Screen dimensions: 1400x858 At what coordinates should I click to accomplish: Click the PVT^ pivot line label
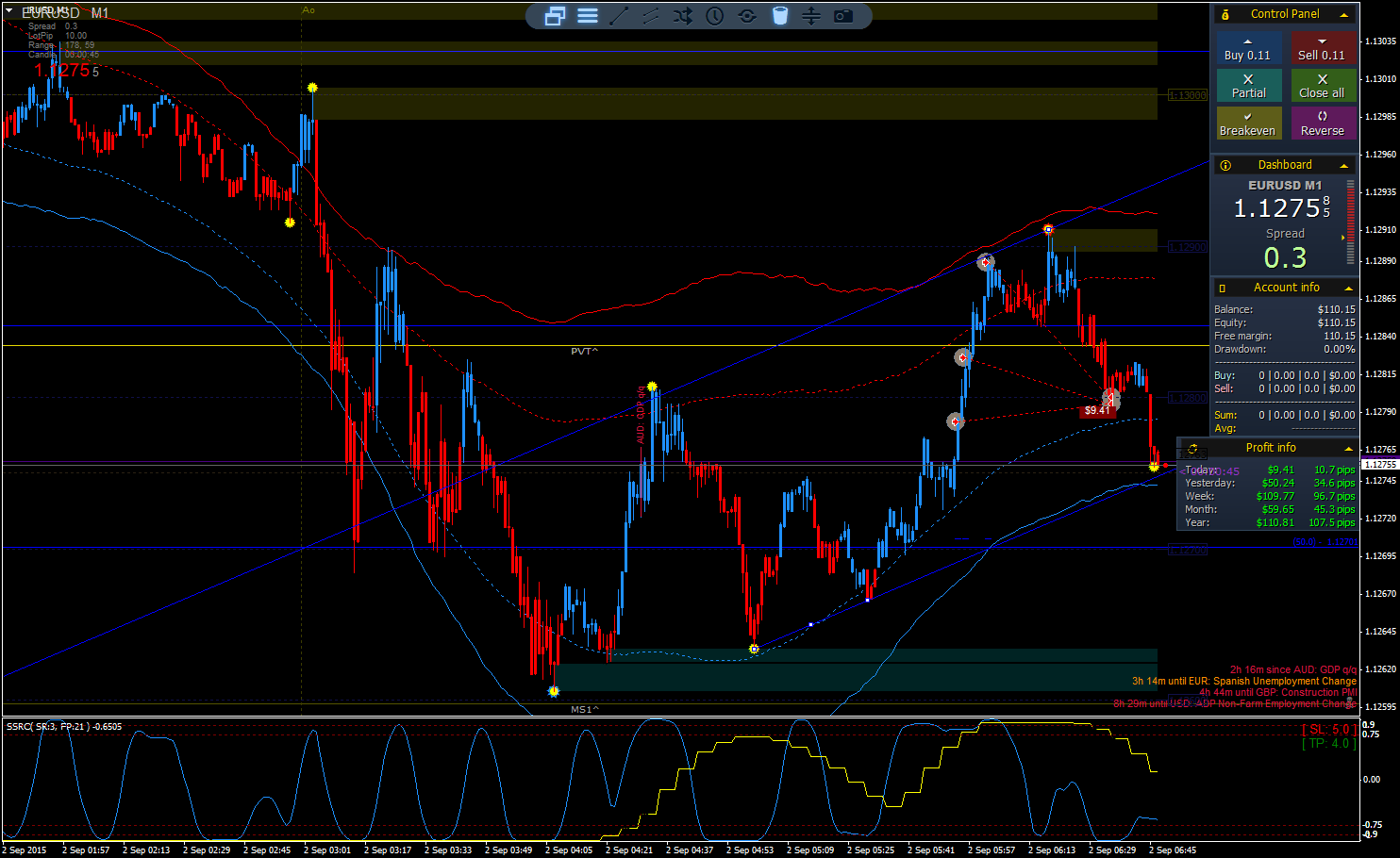pos(584,351)
